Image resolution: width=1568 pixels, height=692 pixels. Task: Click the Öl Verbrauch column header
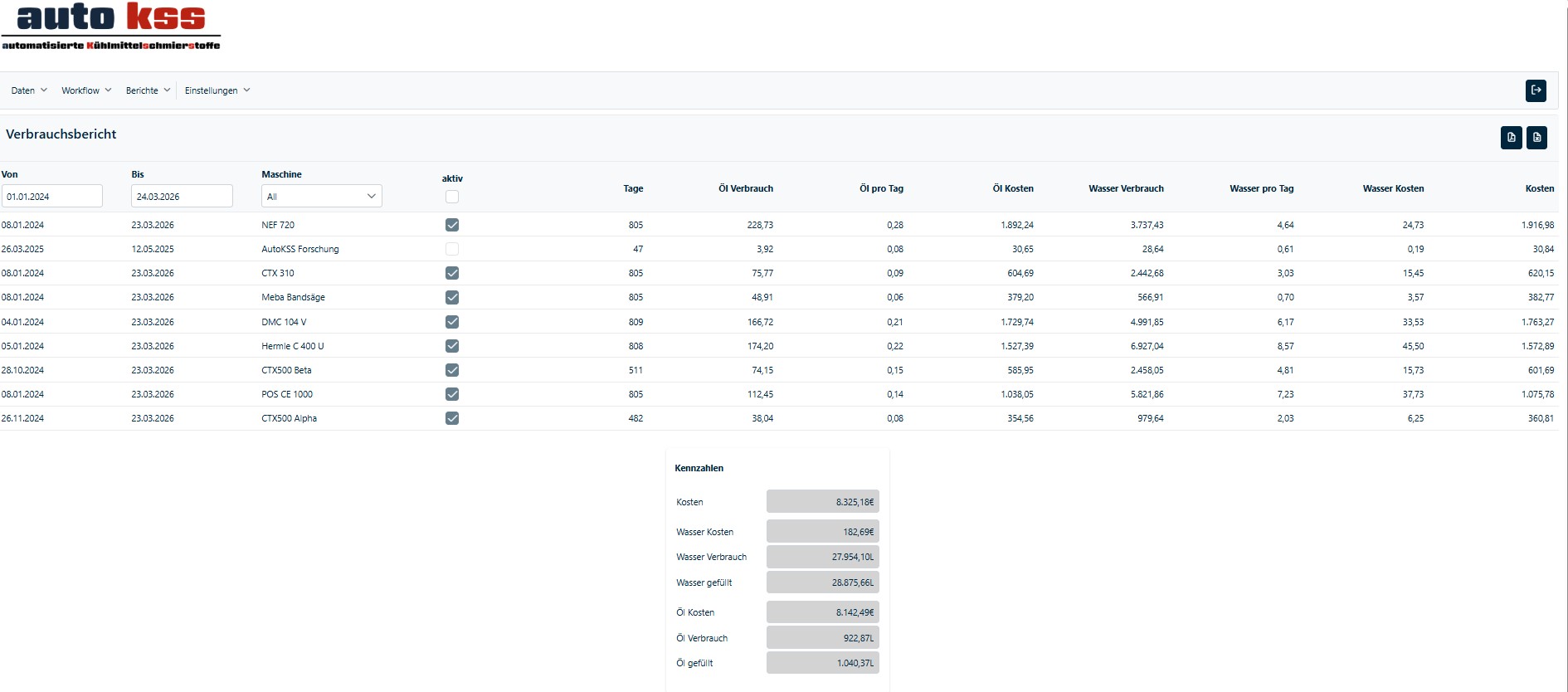click(745, 188)
